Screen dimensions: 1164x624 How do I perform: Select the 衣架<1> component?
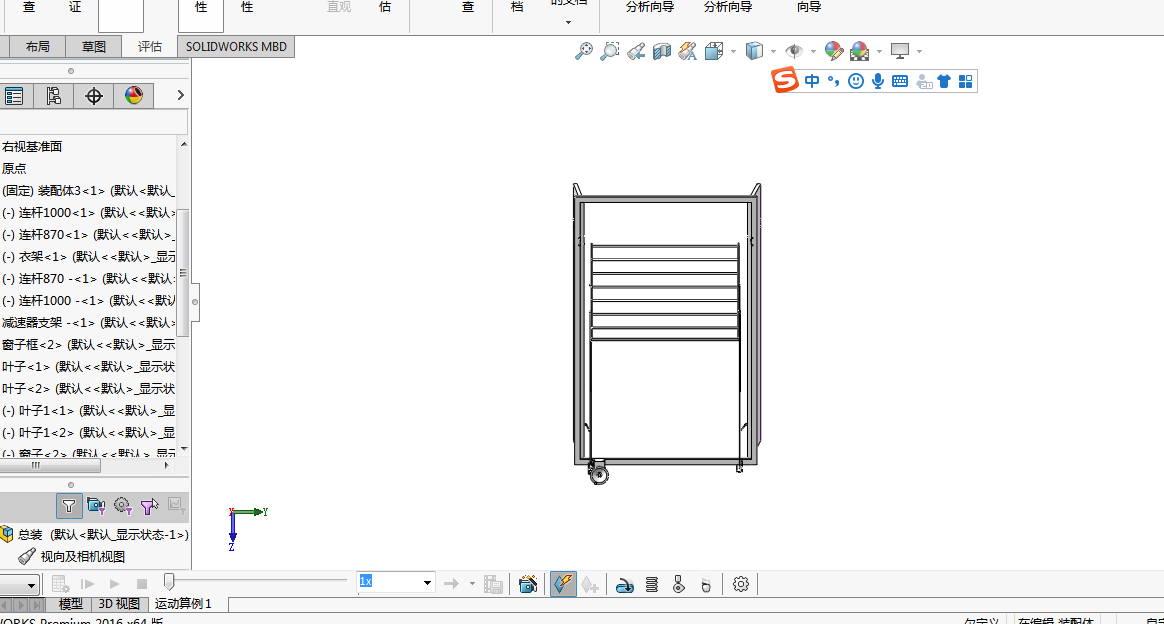88,257
